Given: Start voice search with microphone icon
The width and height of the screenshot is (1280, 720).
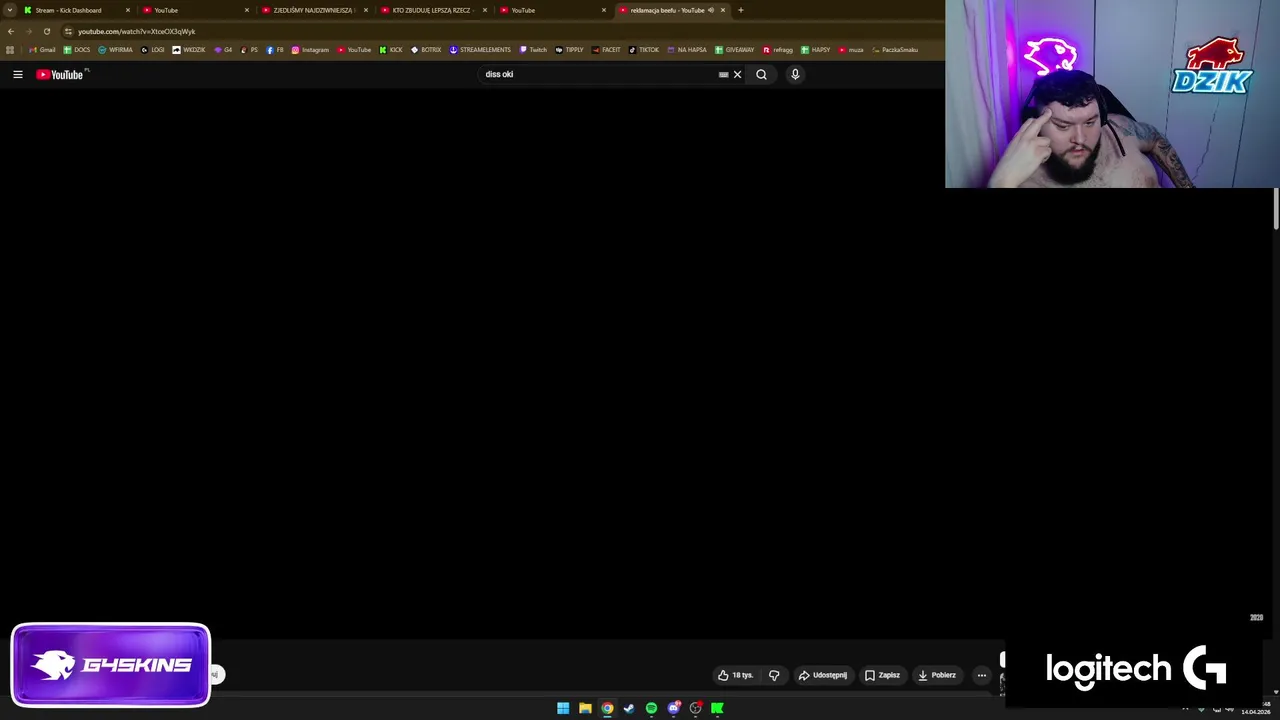Looking at the screenshot, I should click(x=795, y=74).
